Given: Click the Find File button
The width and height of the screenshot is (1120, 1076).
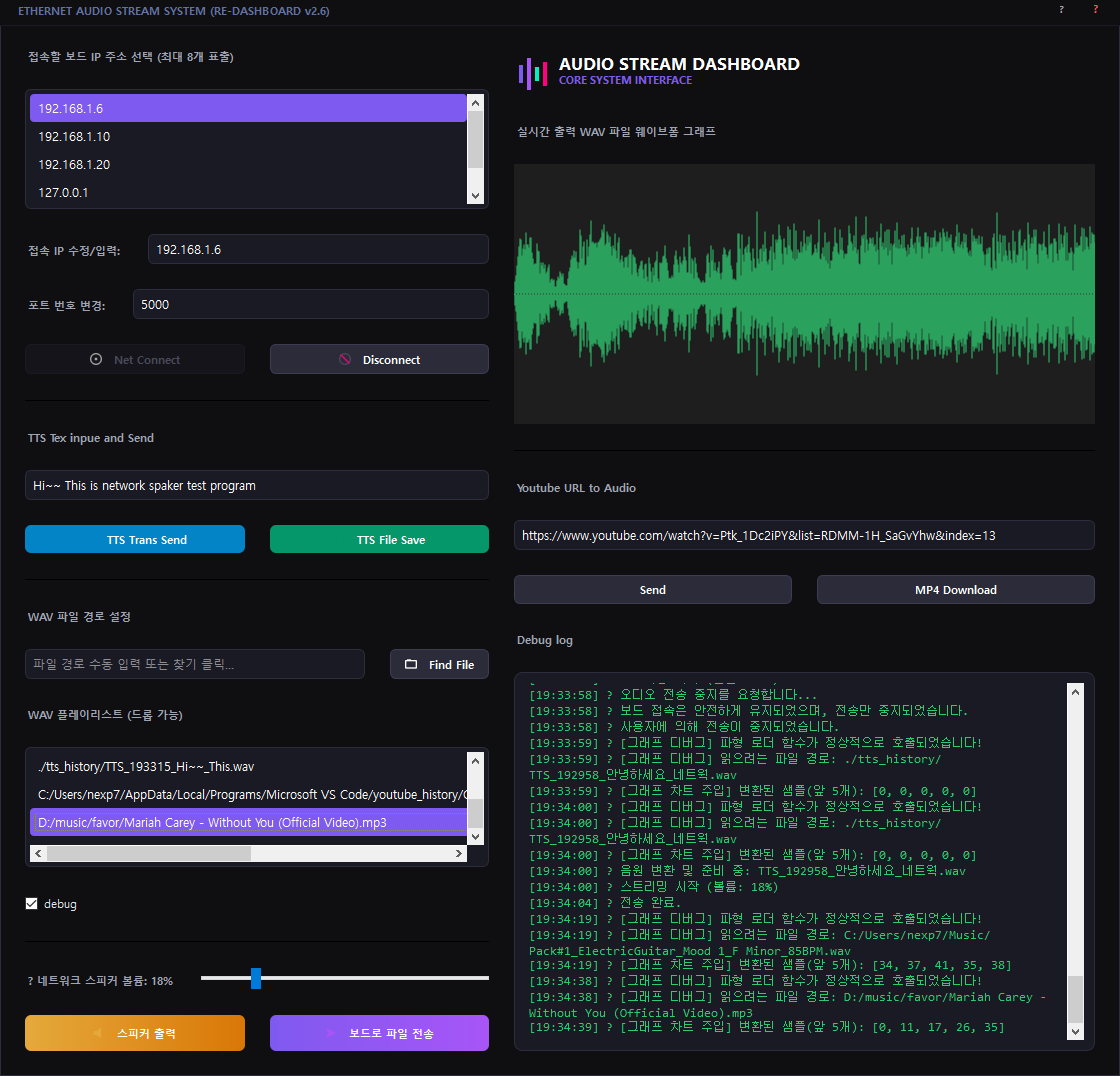Looking at the screenshot, I should coord(439,664).
